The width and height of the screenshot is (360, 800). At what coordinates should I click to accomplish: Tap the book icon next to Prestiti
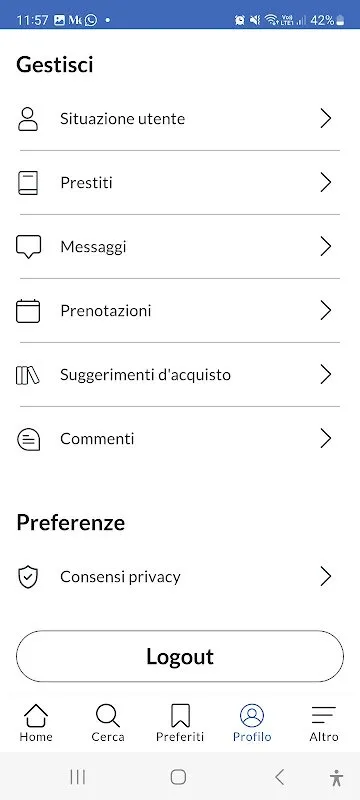click(28, 183)
